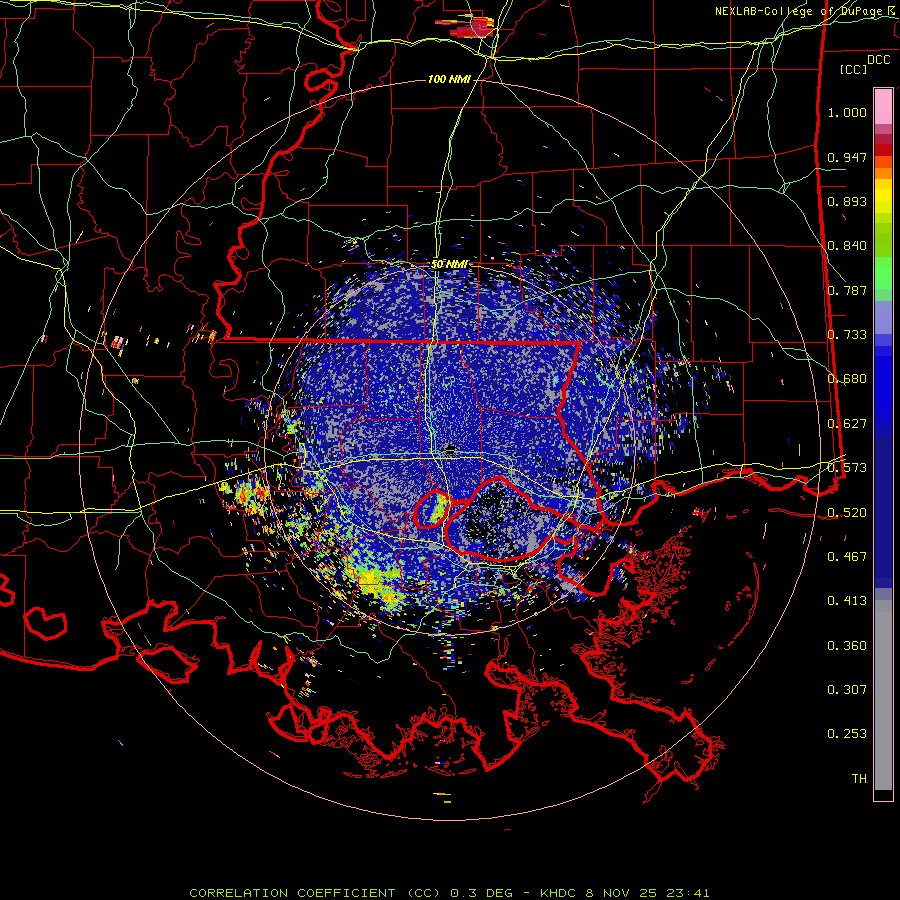Click the red-pink echo at the top edge of the map
900x900 pixels.
pyautogui.click(x=470, y=27)
